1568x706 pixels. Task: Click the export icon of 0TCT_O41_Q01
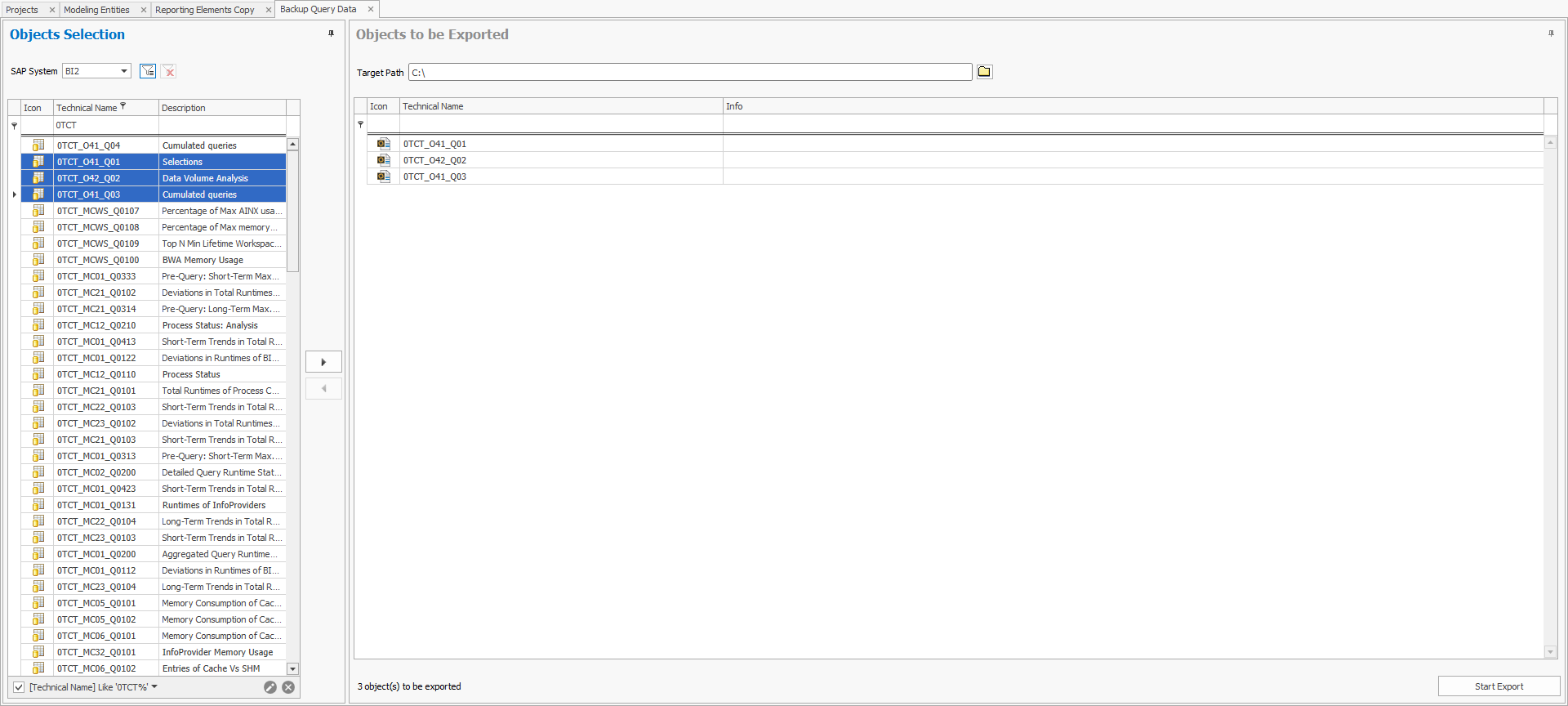tap(383, 143)
